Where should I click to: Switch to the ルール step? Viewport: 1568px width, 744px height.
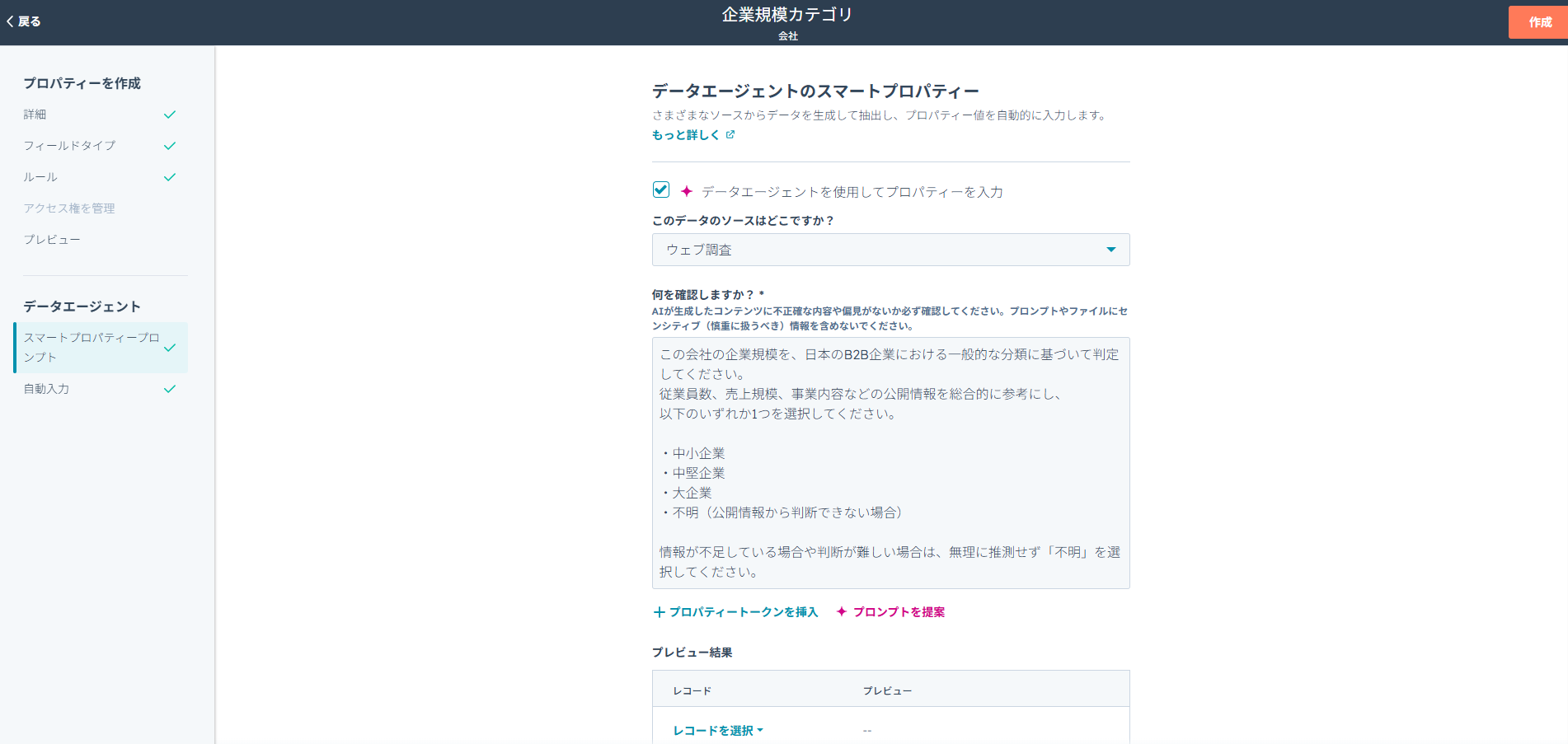[40, 176]
